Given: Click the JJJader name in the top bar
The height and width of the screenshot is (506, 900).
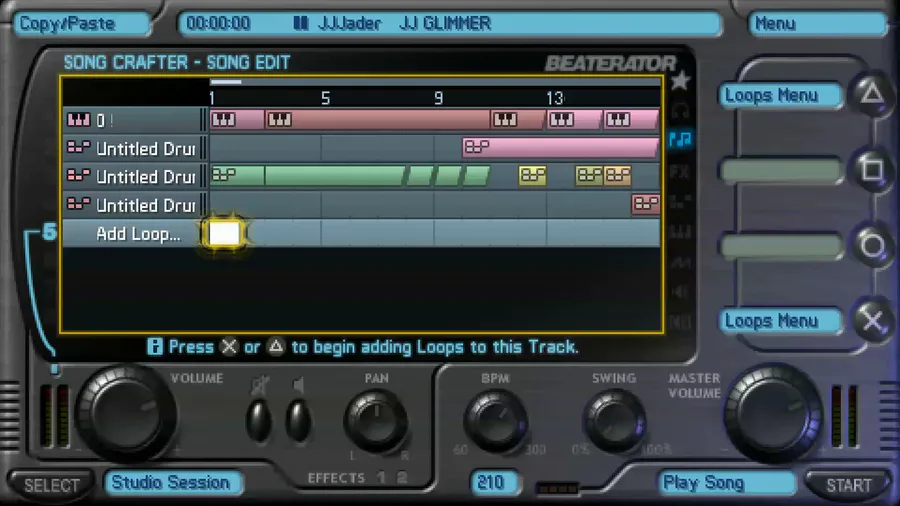Looking at the screenshot, I should (349, 24).
